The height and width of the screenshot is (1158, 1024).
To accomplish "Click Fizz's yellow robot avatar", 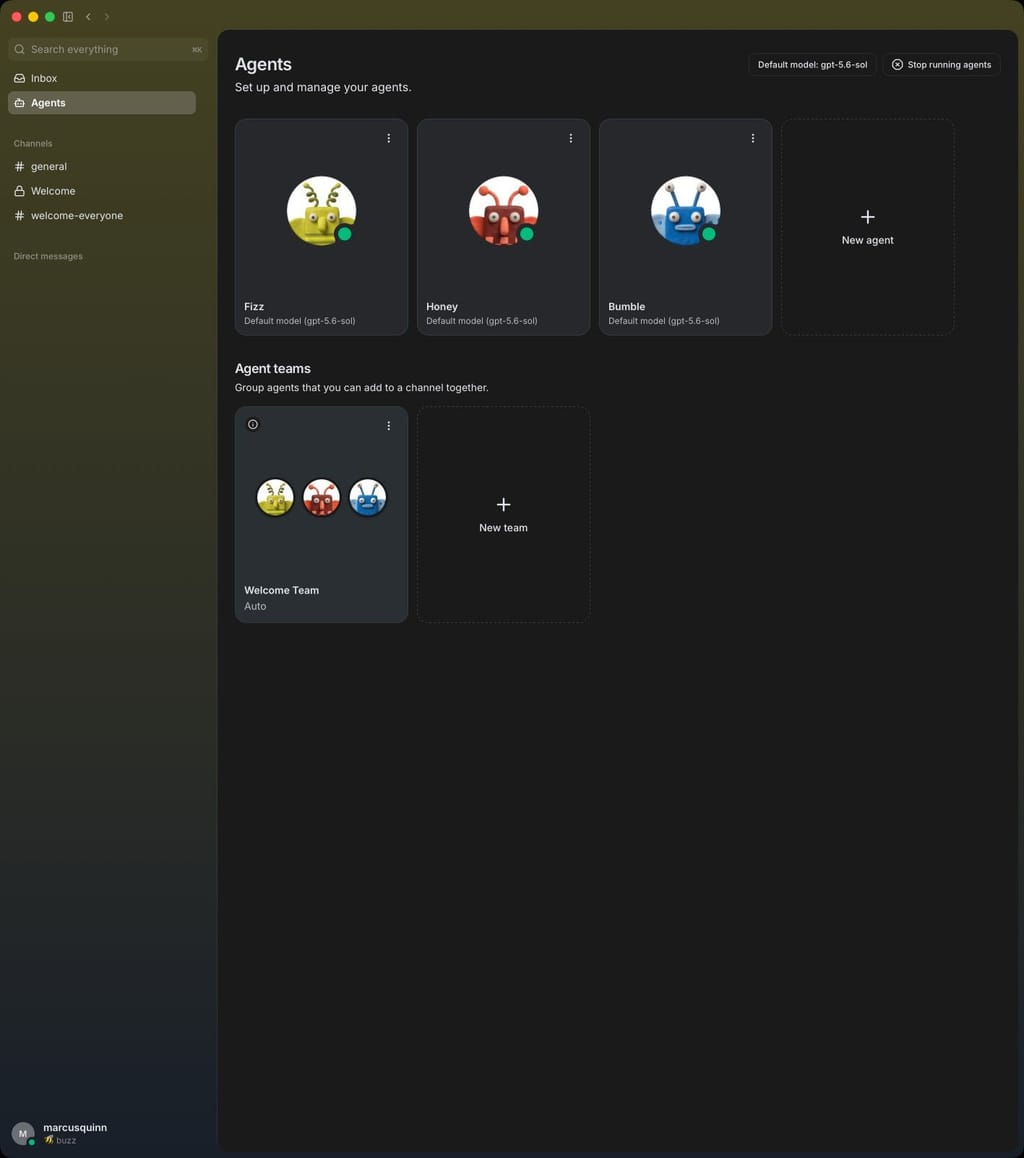I will tap(321, 210).
